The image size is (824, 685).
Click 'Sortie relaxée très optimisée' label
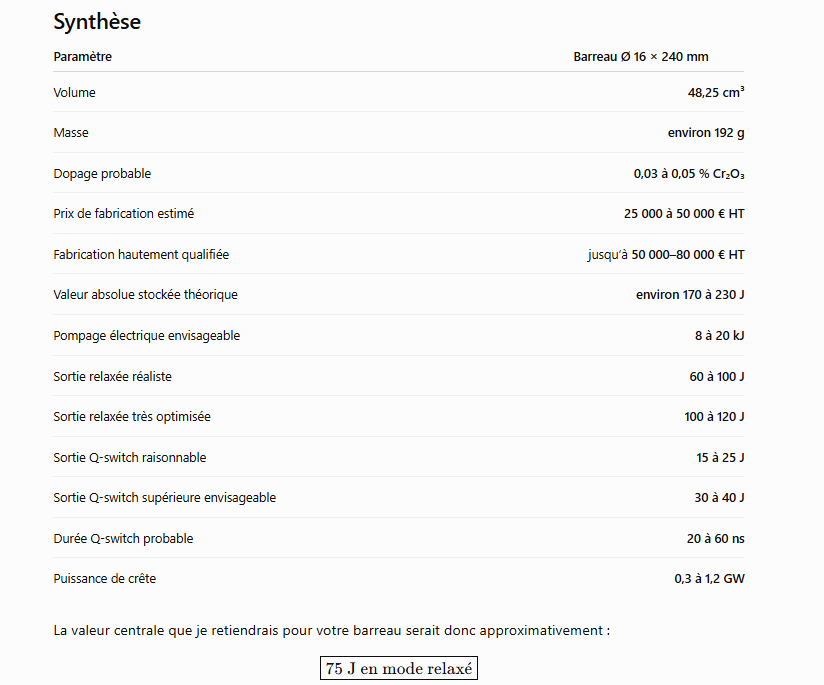tap(132, 417)
